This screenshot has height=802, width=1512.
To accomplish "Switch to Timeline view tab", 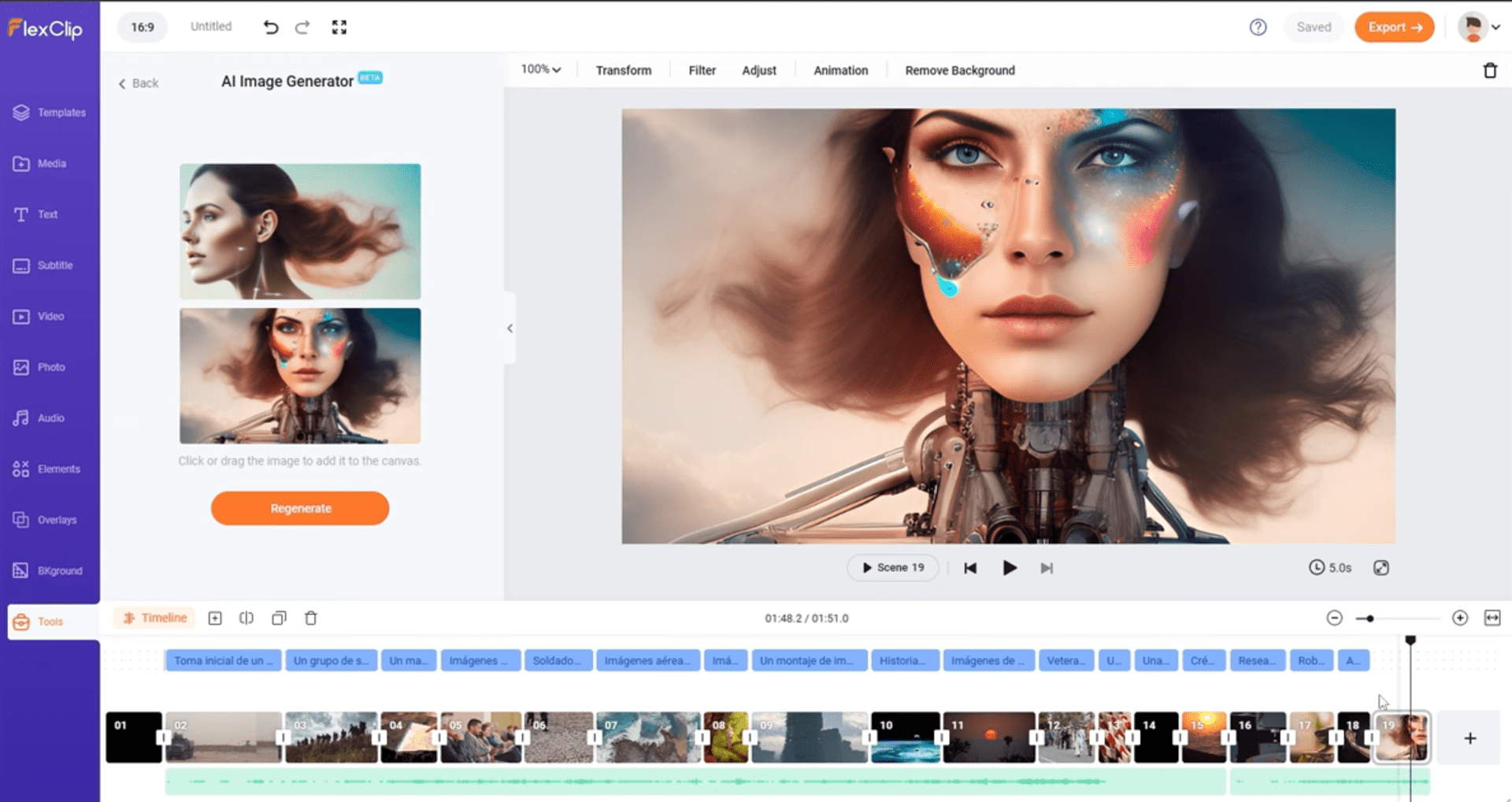I will [154, 618].
